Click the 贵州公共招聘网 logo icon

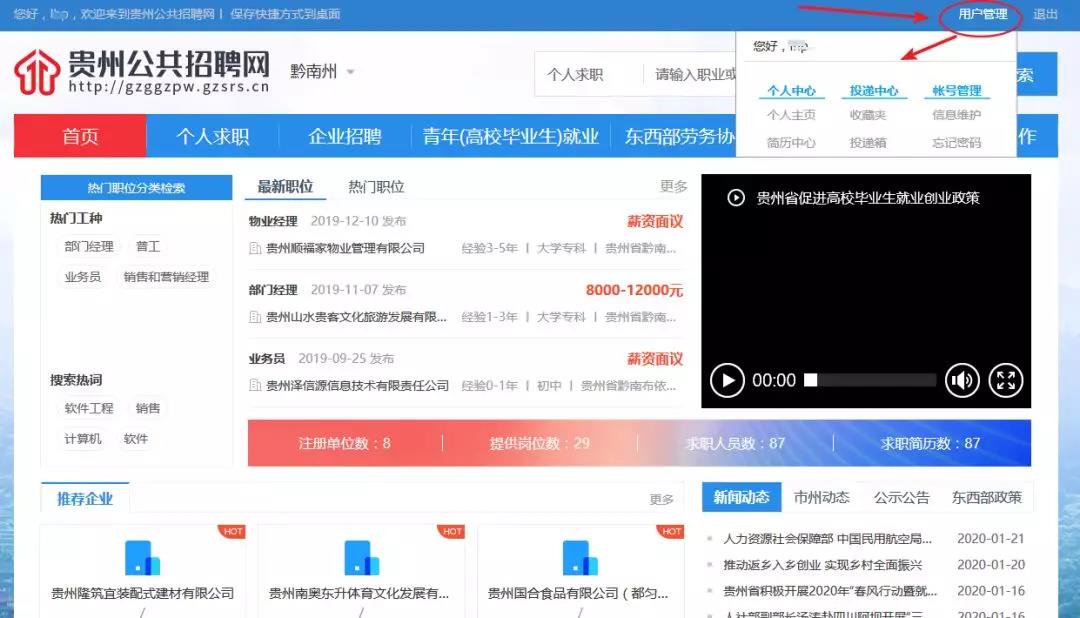click(40, 71)
